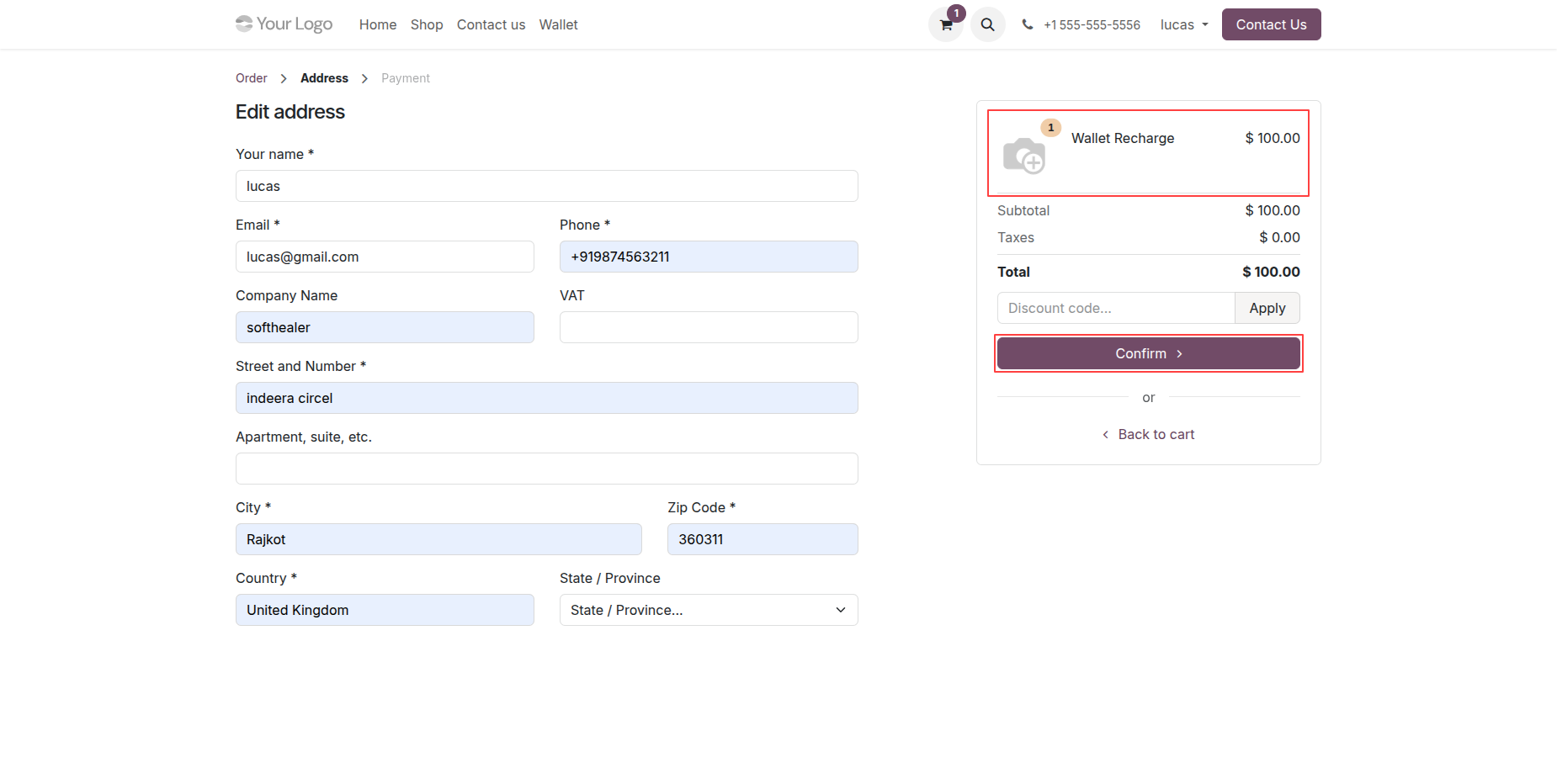This screenshot has height=784, width=1557.
Task: Click the empty VAT field
Action: coord(709,327)
